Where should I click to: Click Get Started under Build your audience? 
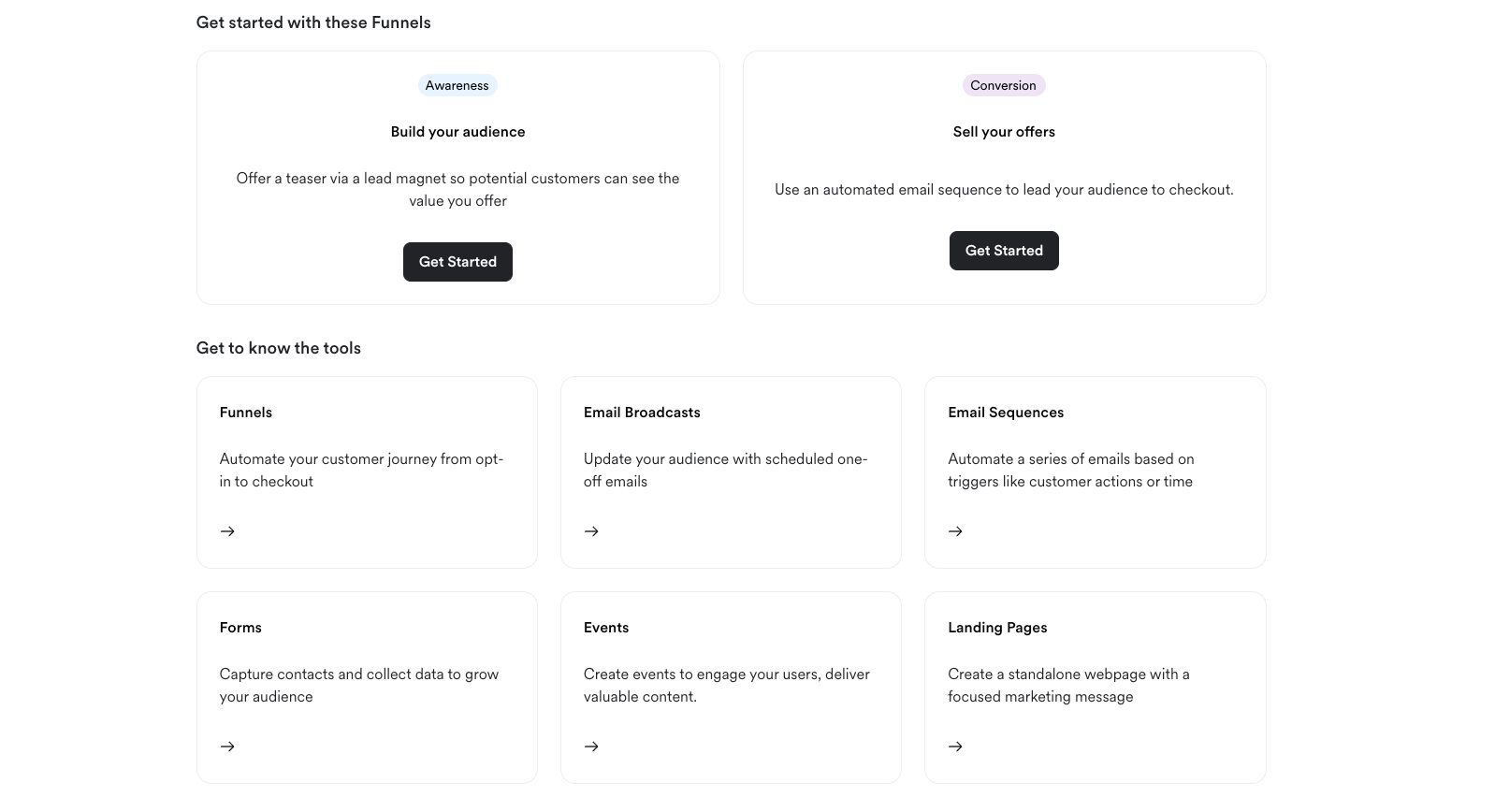457,262
